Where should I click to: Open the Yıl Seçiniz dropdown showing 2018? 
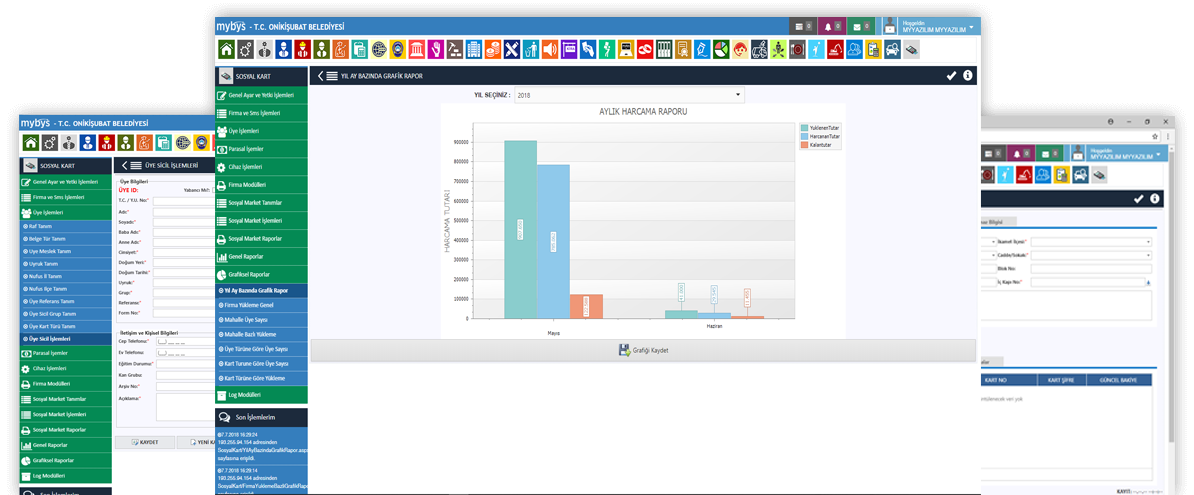coord(629,95)
